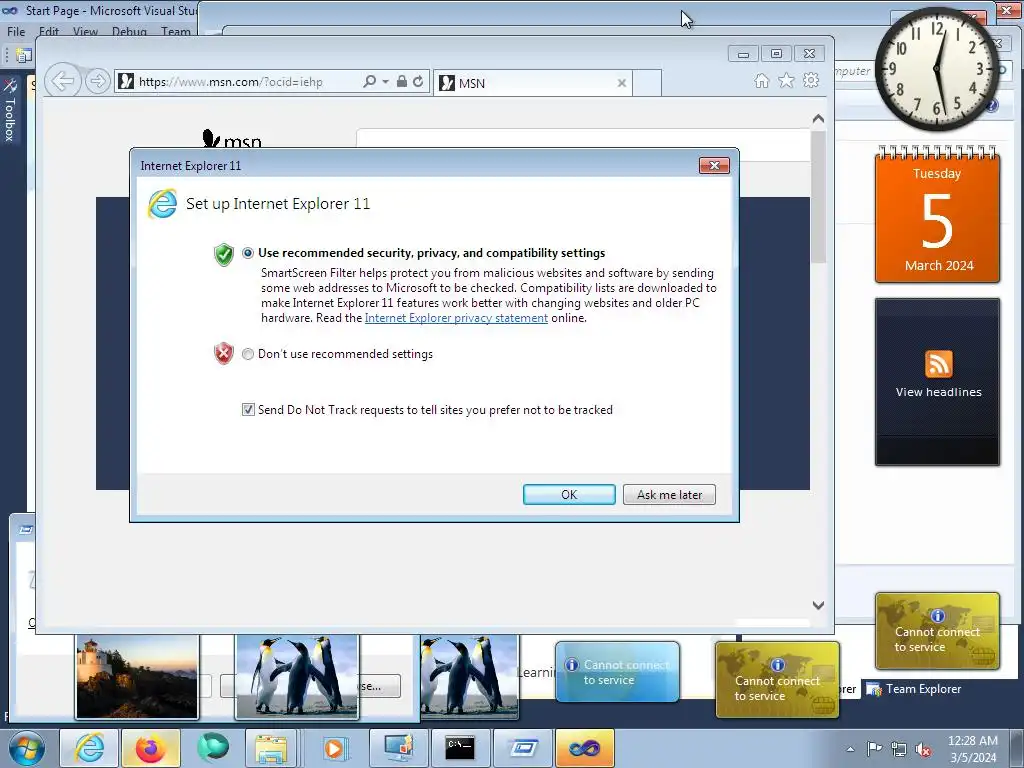1024x768 pixels.
Task: Open the monitor settings taskbar icon
Action: point(398,748)
